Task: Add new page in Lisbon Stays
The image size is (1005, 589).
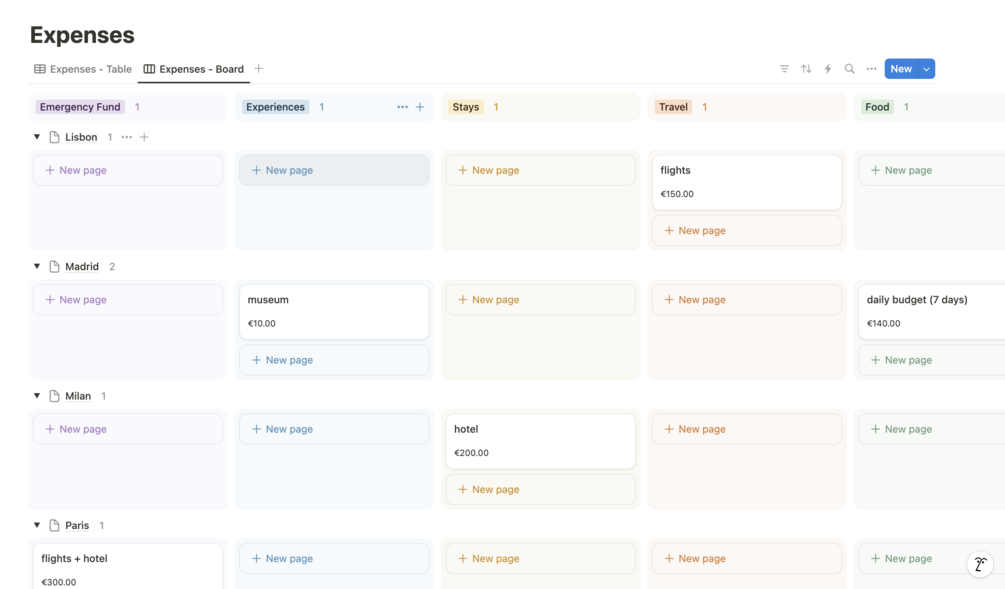Action: (x=540, y=170)
